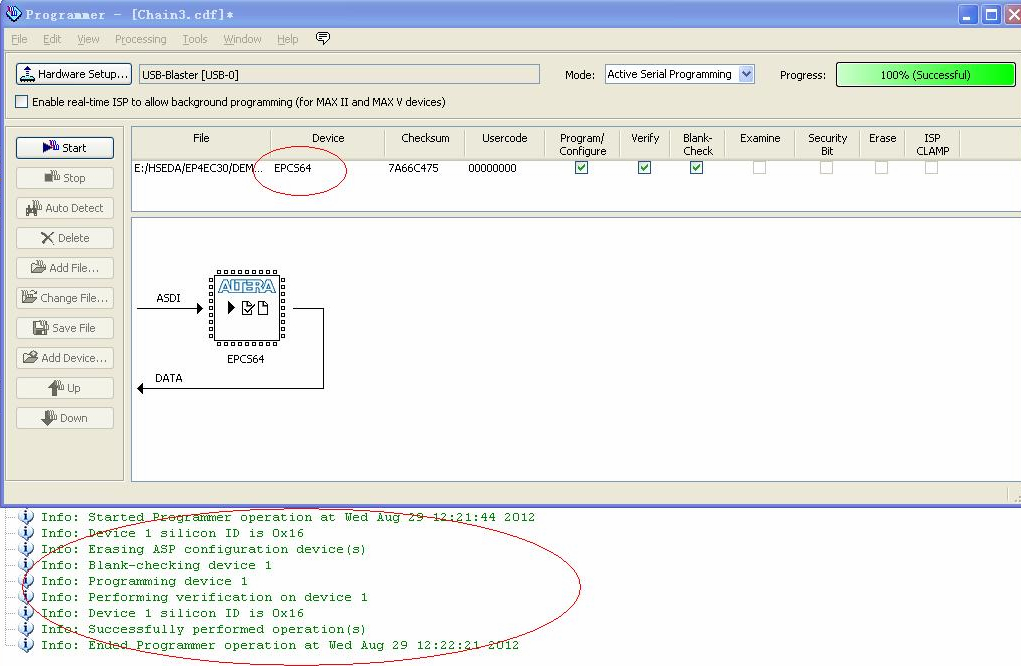
Task: Open the Help menu
Action: 287,39
